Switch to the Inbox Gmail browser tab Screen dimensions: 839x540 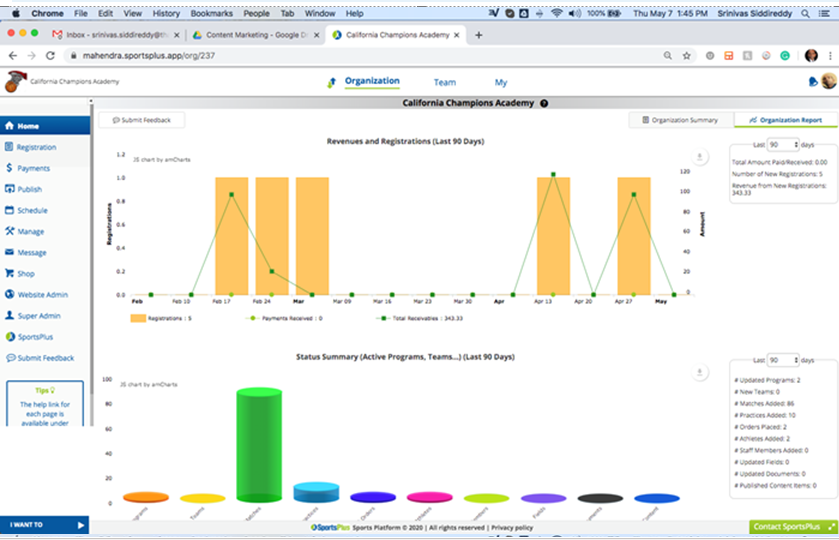(x=115, y=35)
